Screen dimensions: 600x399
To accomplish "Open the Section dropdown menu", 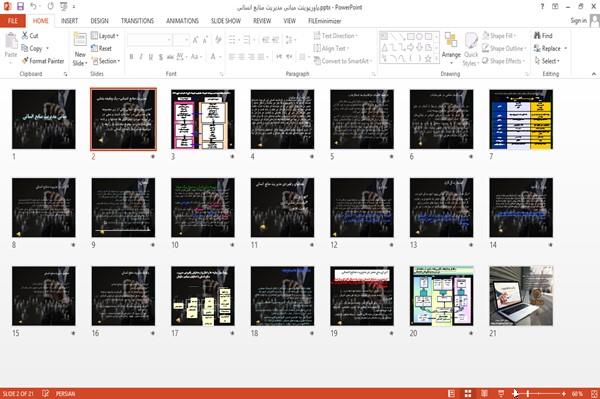I will (106, 61).
